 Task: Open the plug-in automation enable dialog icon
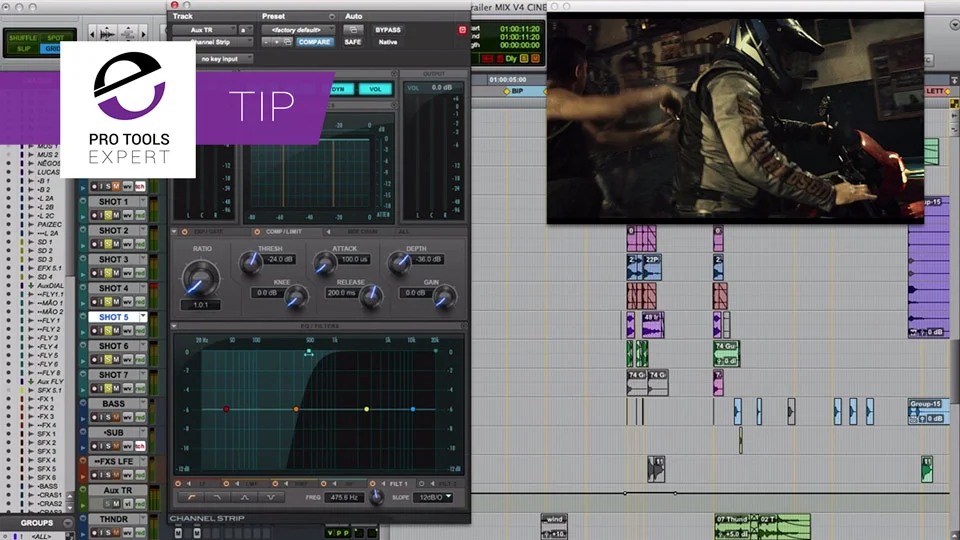pos(353,29)
